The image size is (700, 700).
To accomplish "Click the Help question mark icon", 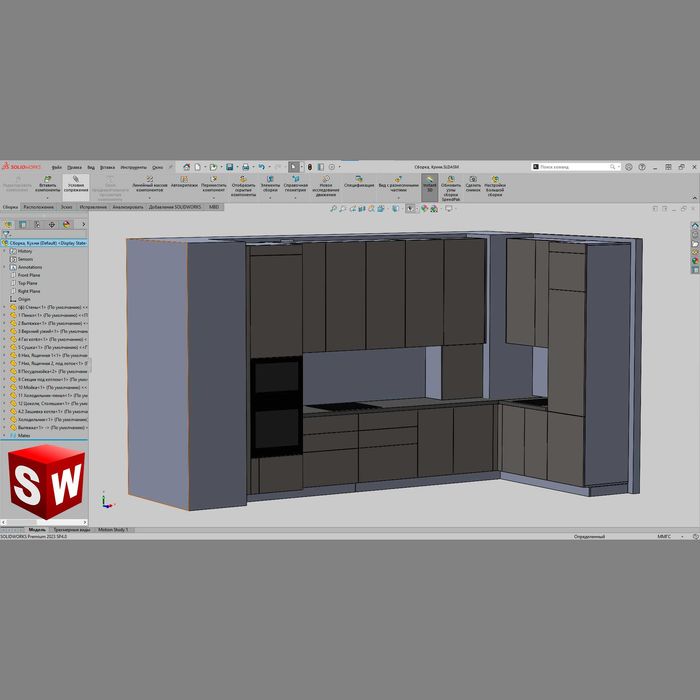I will 642,167.
